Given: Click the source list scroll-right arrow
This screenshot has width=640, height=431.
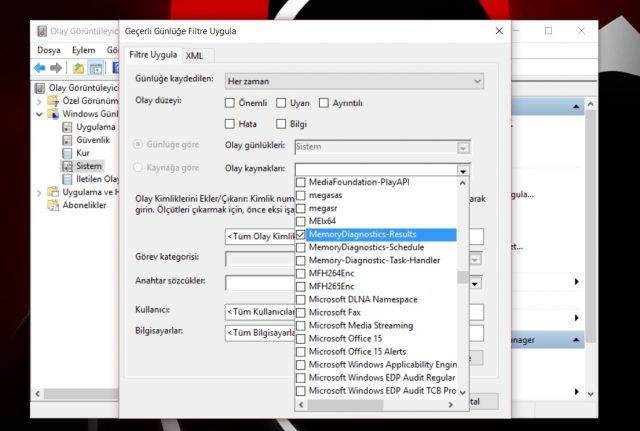Looking at the screenshot, I should 451,404.
